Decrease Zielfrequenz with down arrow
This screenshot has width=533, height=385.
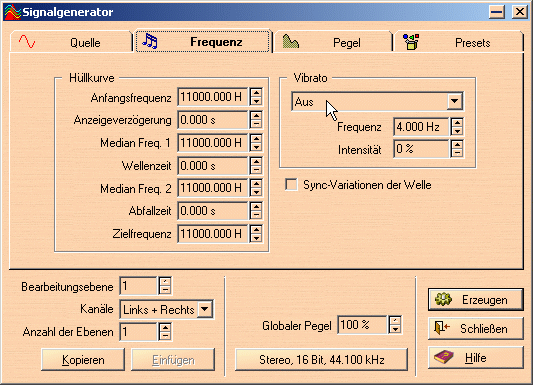[x=256, y=238]
